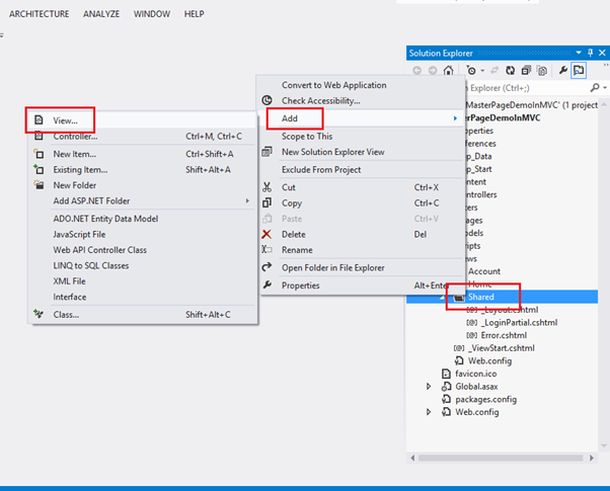Viewport: 610px width, 491px height.
Task: Click the Rename icon in context menu
Action: (267, 249)
